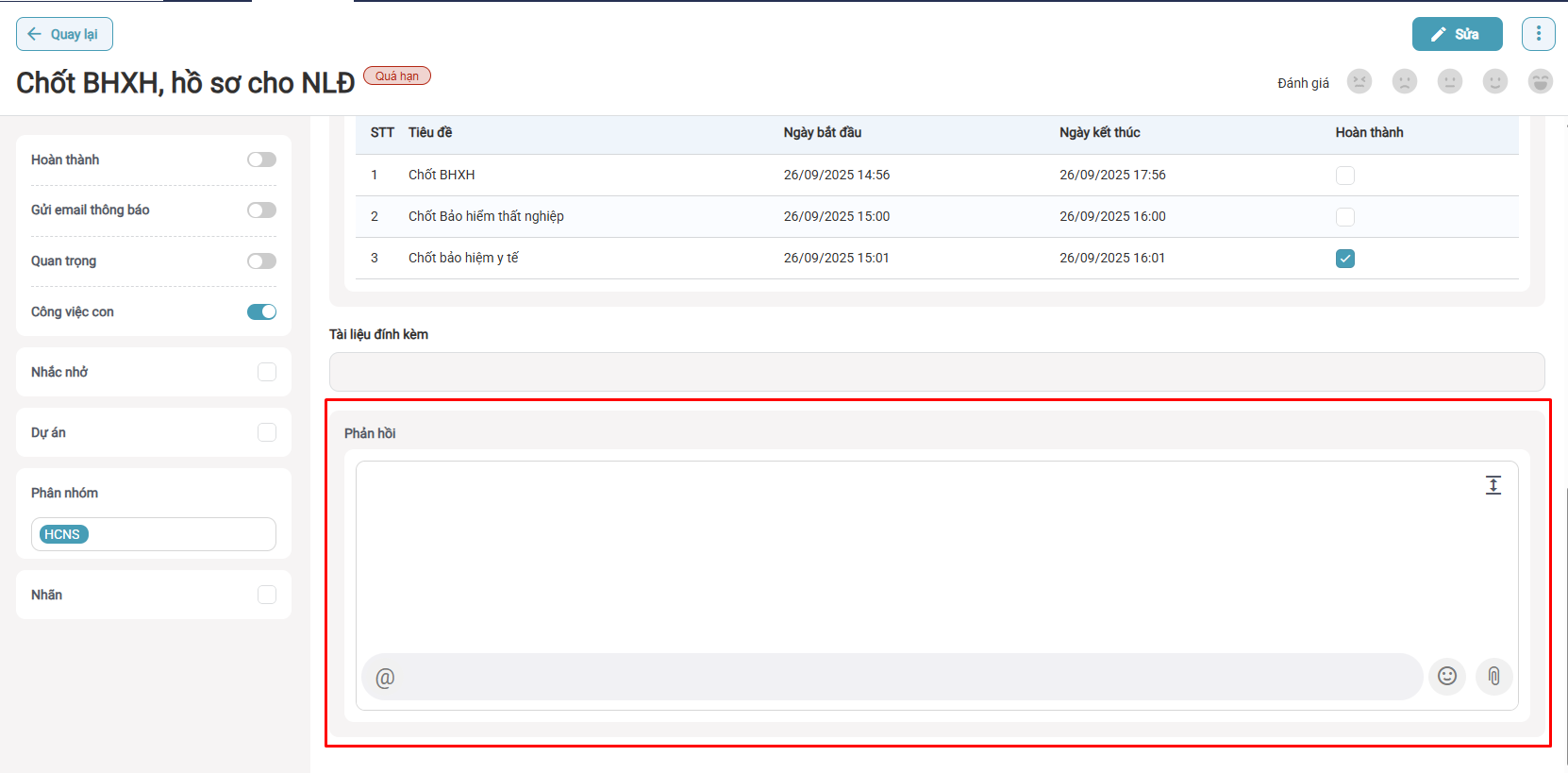Turn on the Quan trọng switch
1568x773 pixels.
(x=261, y=261)
